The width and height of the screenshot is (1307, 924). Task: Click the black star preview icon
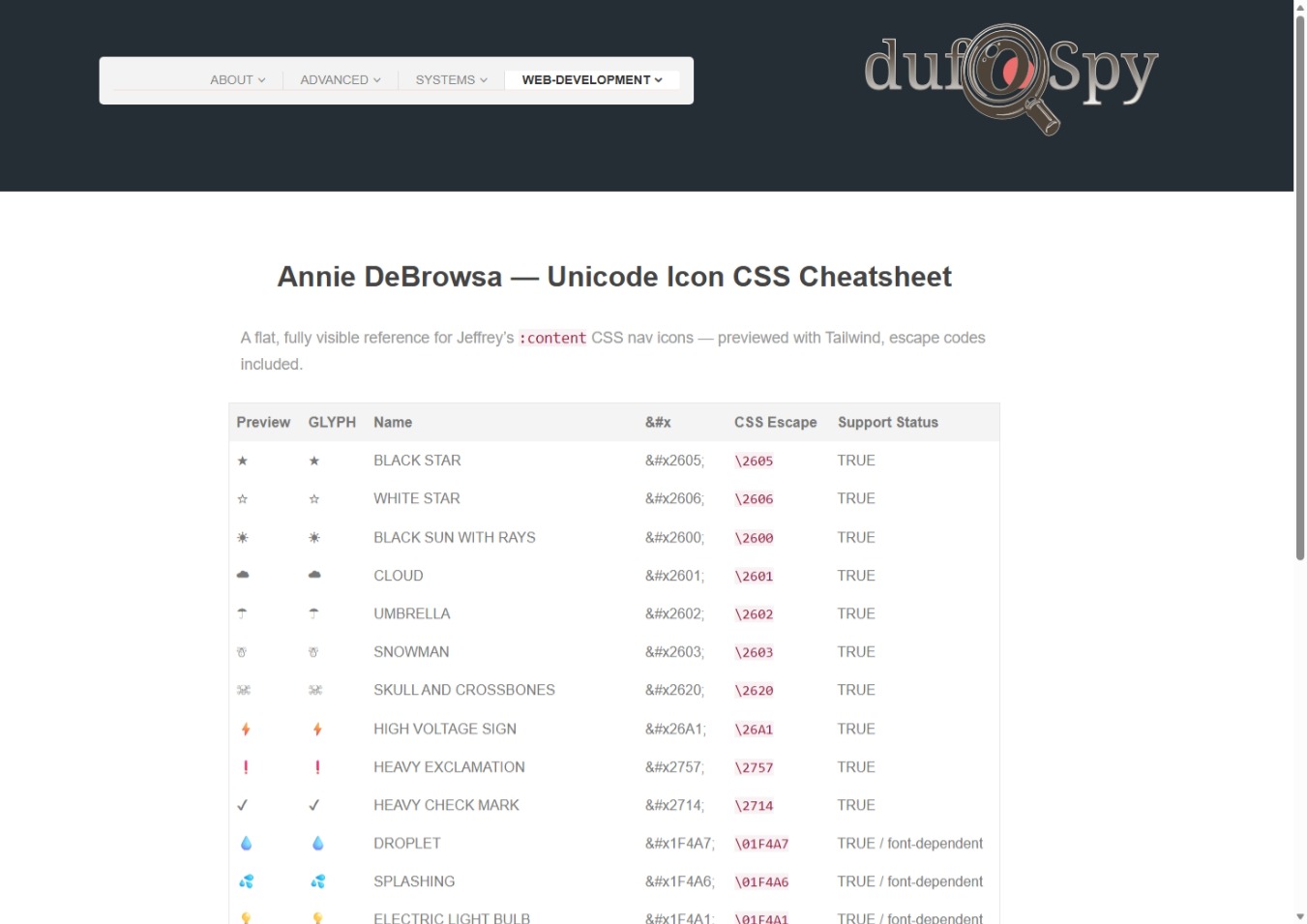pyautogui.click(x=243, y=462)
